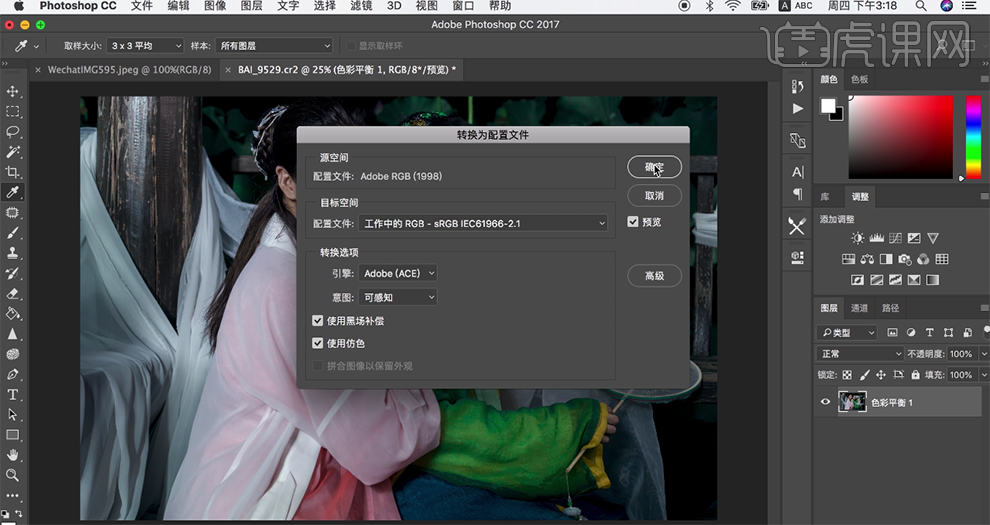The height and width of the screenshot is (525, 990).
Task: Select the Path Selection tool
Action: [13, 415]
